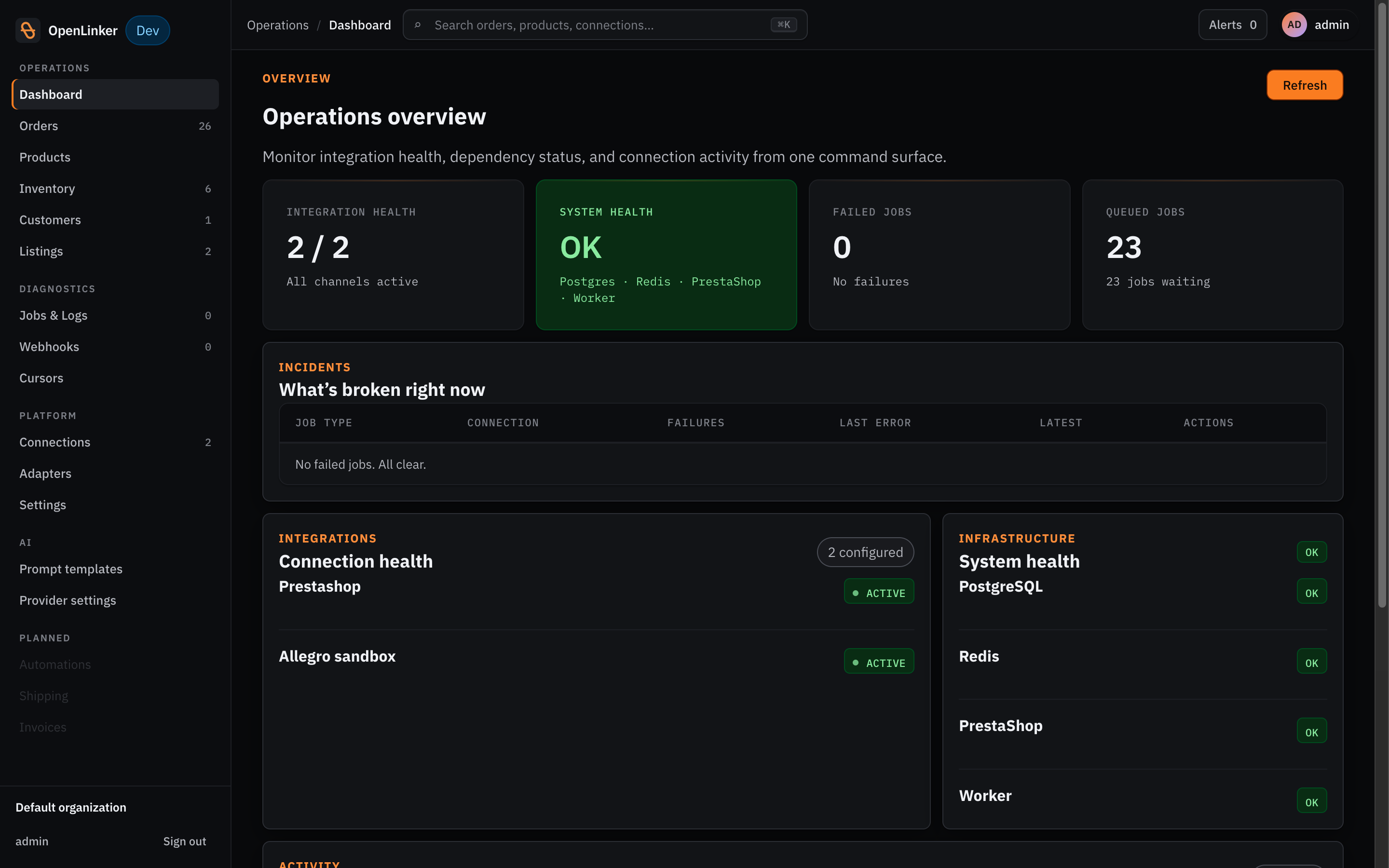
Task: Click the Orders count 26
Action: 205,126
